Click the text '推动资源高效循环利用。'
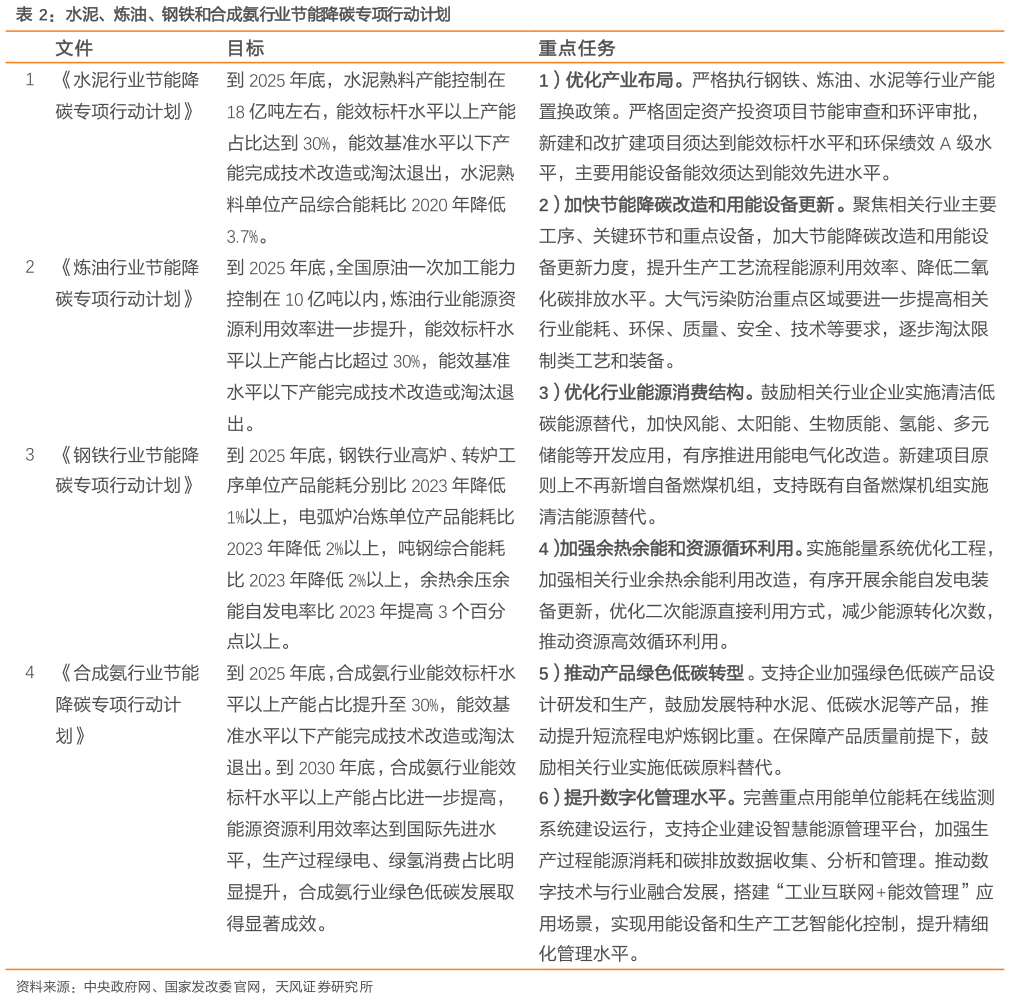1010x999 pixels. [x=634, y=642]
